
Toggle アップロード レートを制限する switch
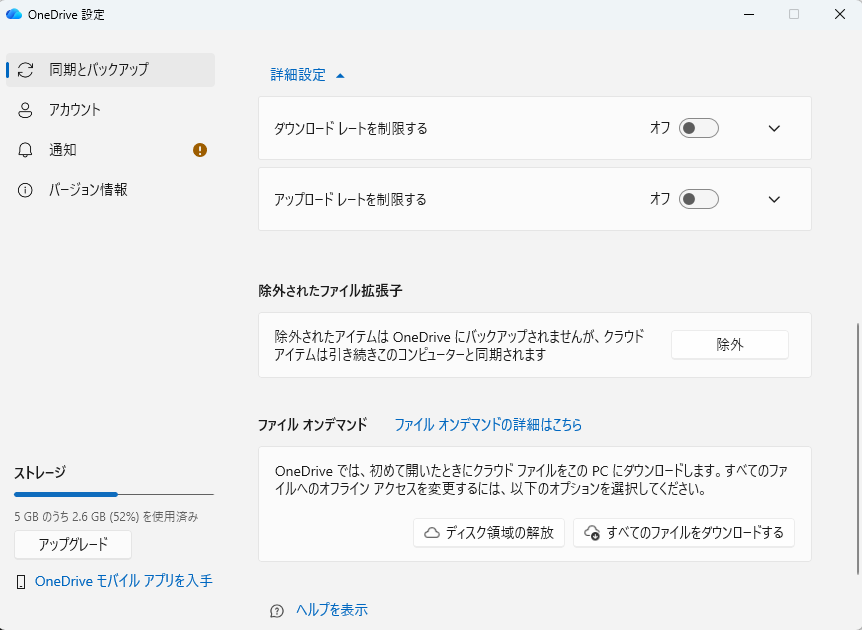699,199
